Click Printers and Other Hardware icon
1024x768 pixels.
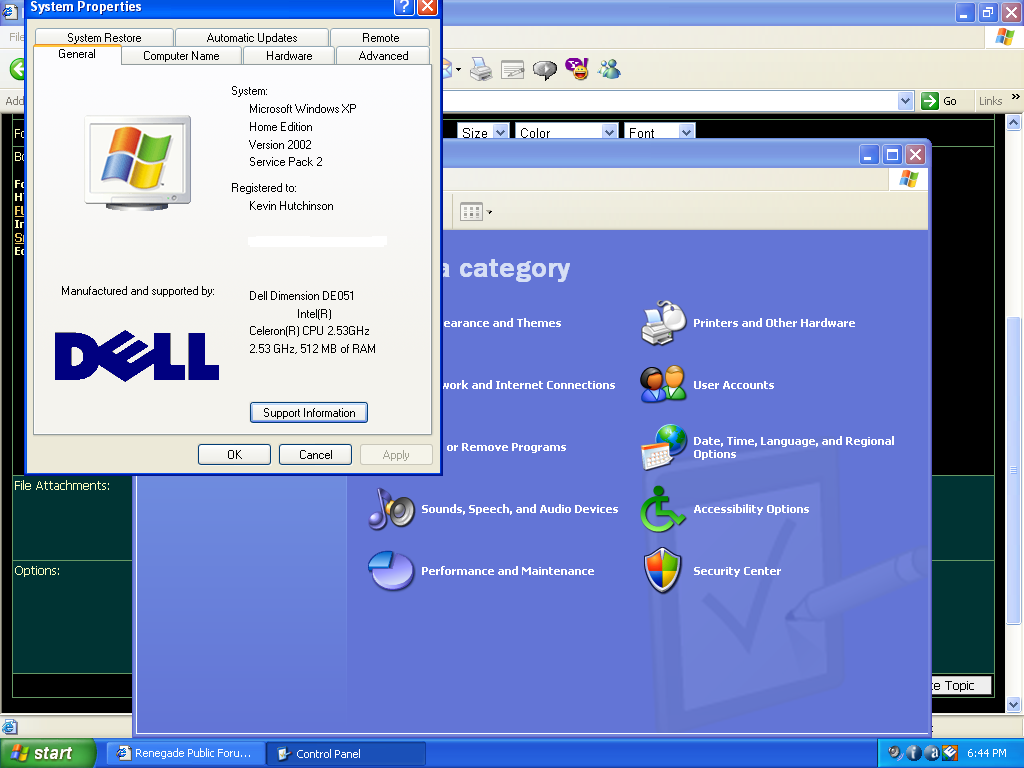point(662,323)
